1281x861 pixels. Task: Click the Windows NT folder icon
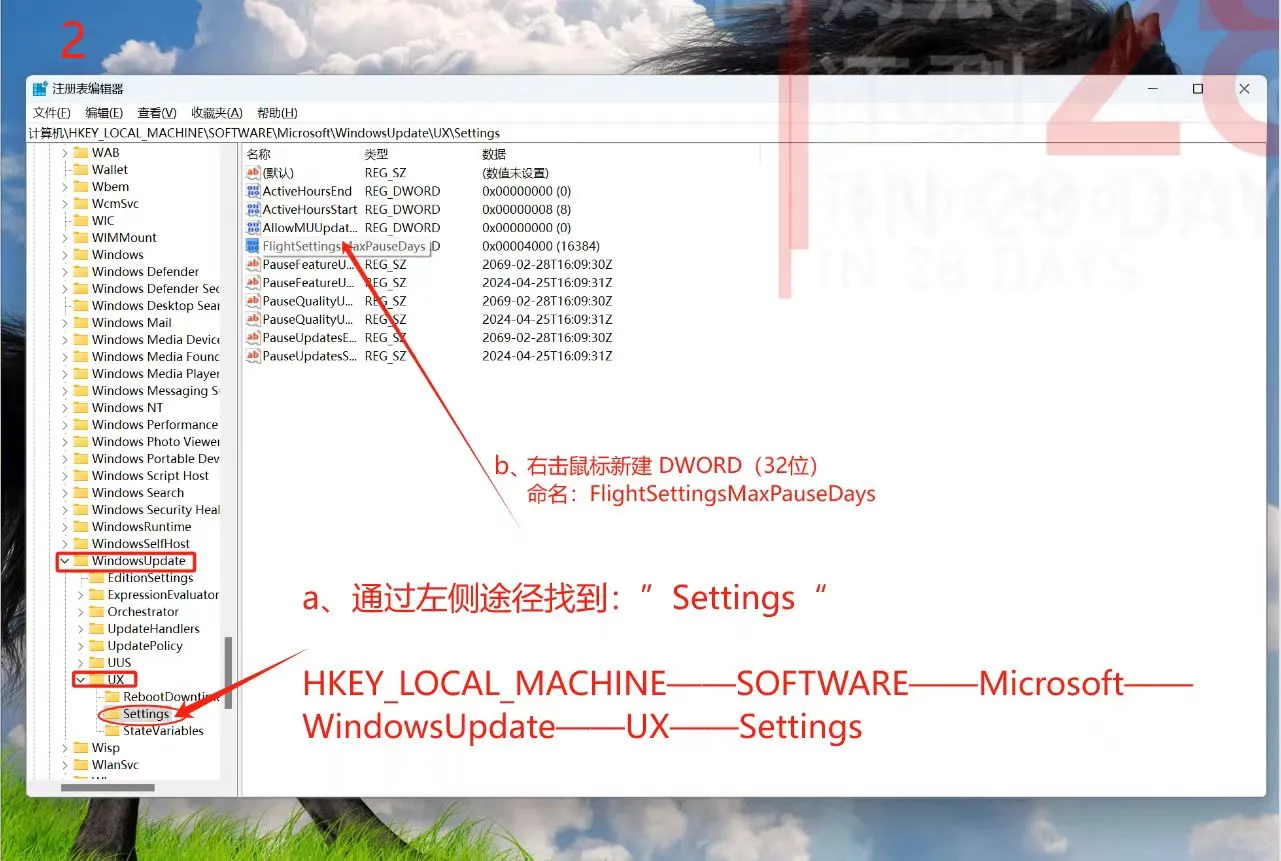point(81,408)
